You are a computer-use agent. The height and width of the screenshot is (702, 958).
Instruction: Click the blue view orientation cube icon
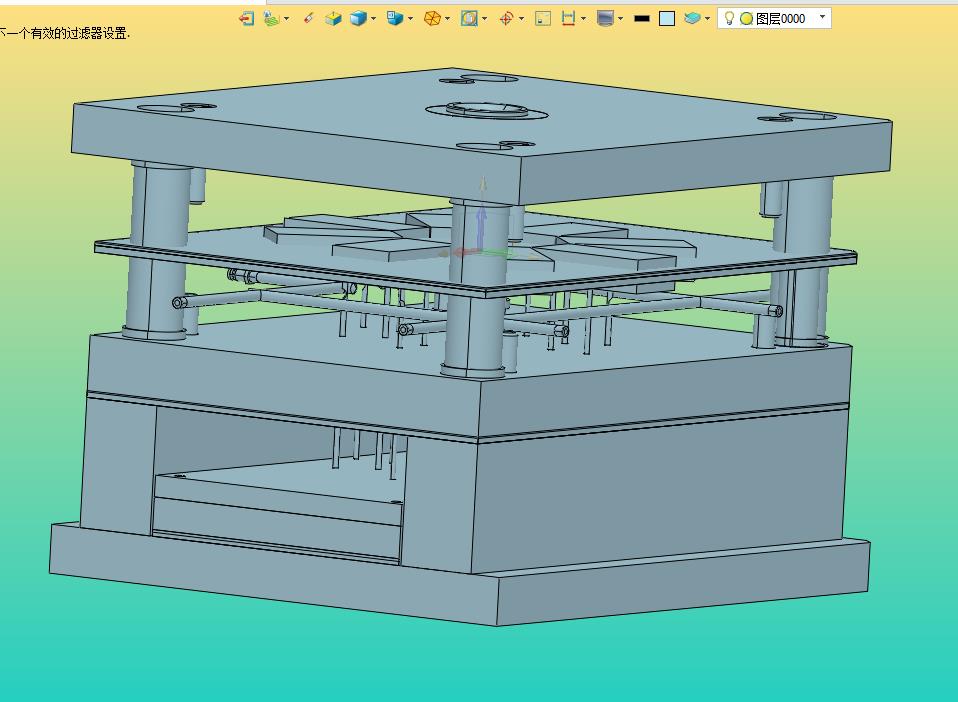pyautogui.click(x=395, y=18)
